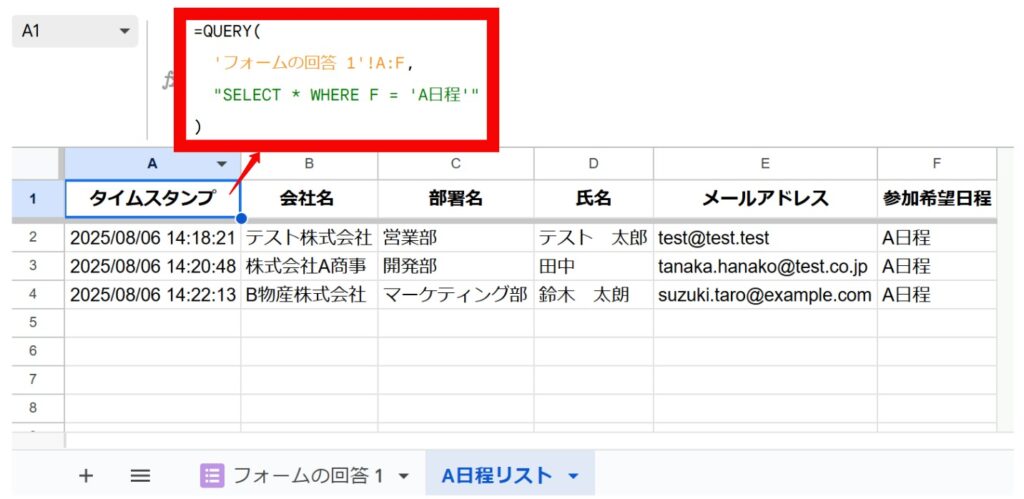Select A日程 cell in tanaka.hanako row

(936, 266)
